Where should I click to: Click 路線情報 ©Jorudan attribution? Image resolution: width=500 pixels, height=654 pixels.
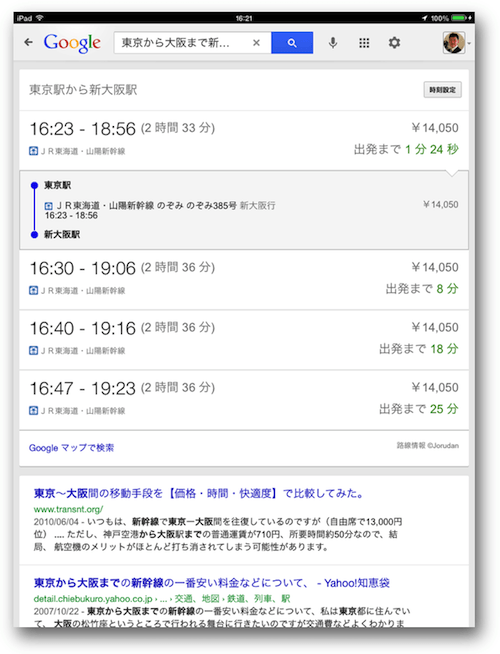coord(427,445)
